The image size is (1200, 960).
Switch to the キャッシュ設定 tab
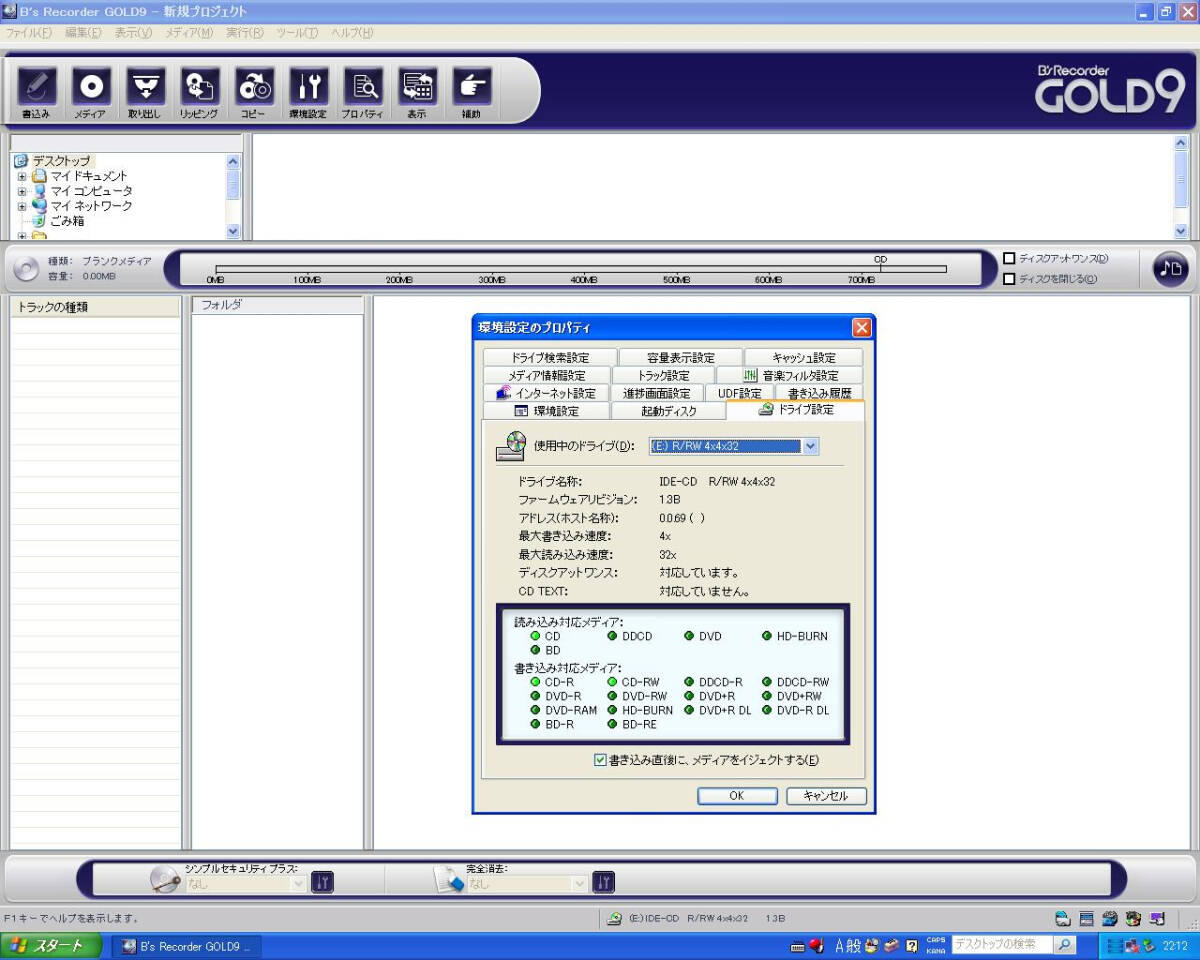tap(803, 357)
